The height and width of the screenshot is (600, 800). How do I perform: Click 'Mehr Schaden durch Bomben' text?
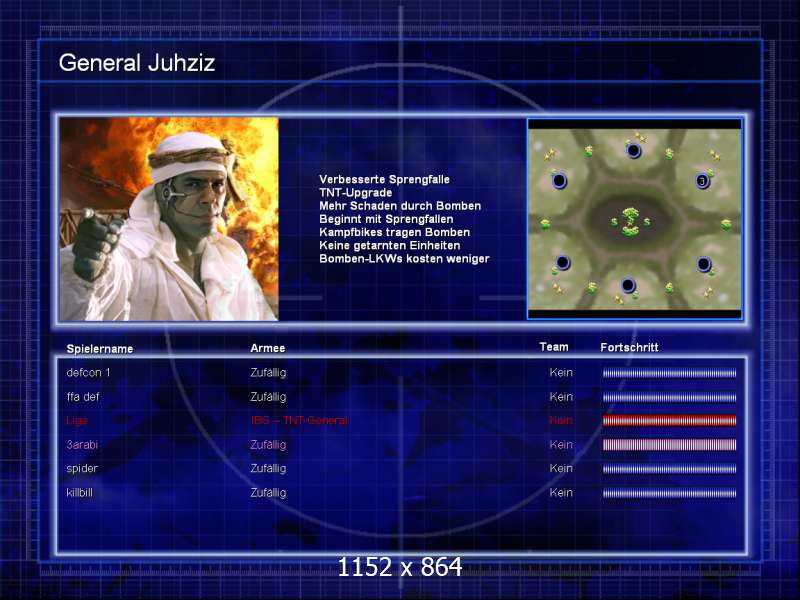point(400,206)
